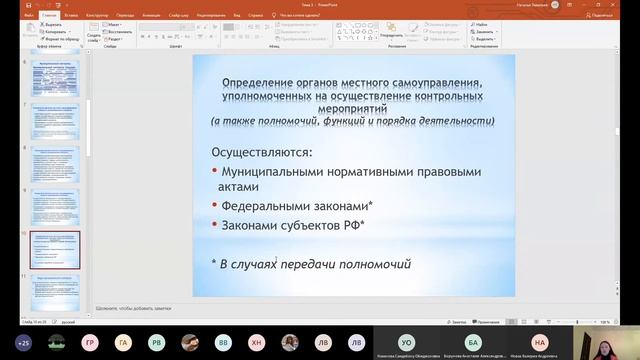Select slide 7 thumbnail

55,121
